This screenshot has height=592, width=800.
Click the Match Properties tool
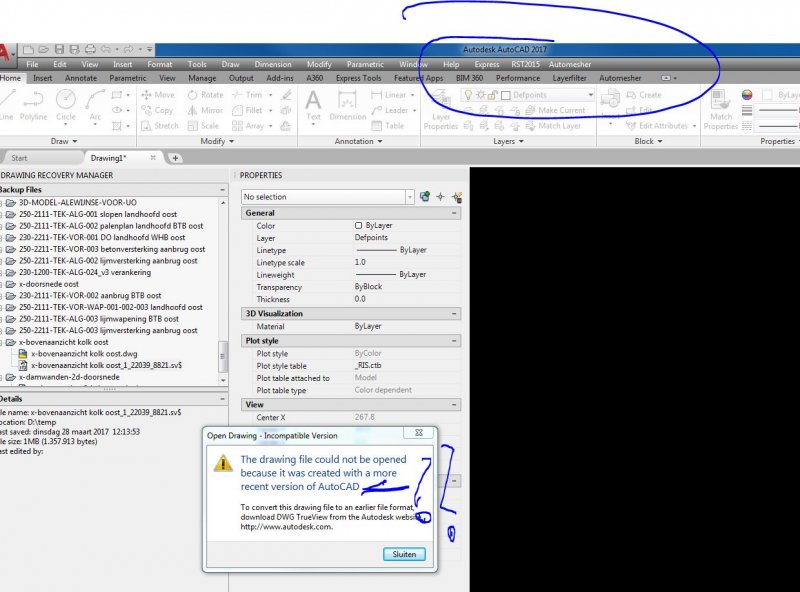[720, 109]
